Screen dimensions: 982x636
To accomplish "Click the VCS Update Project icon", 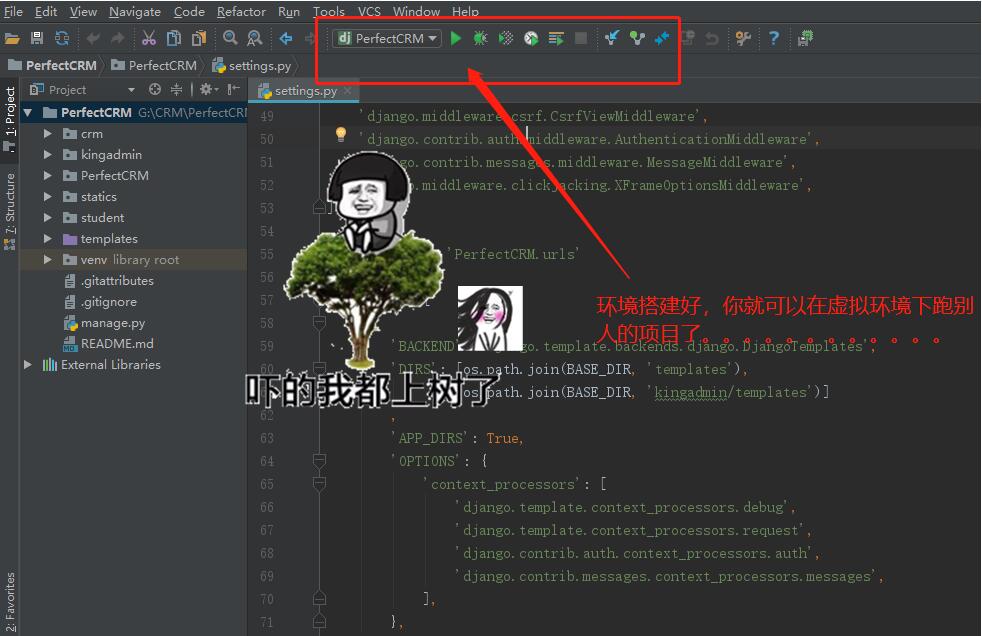I will (612, 38).
